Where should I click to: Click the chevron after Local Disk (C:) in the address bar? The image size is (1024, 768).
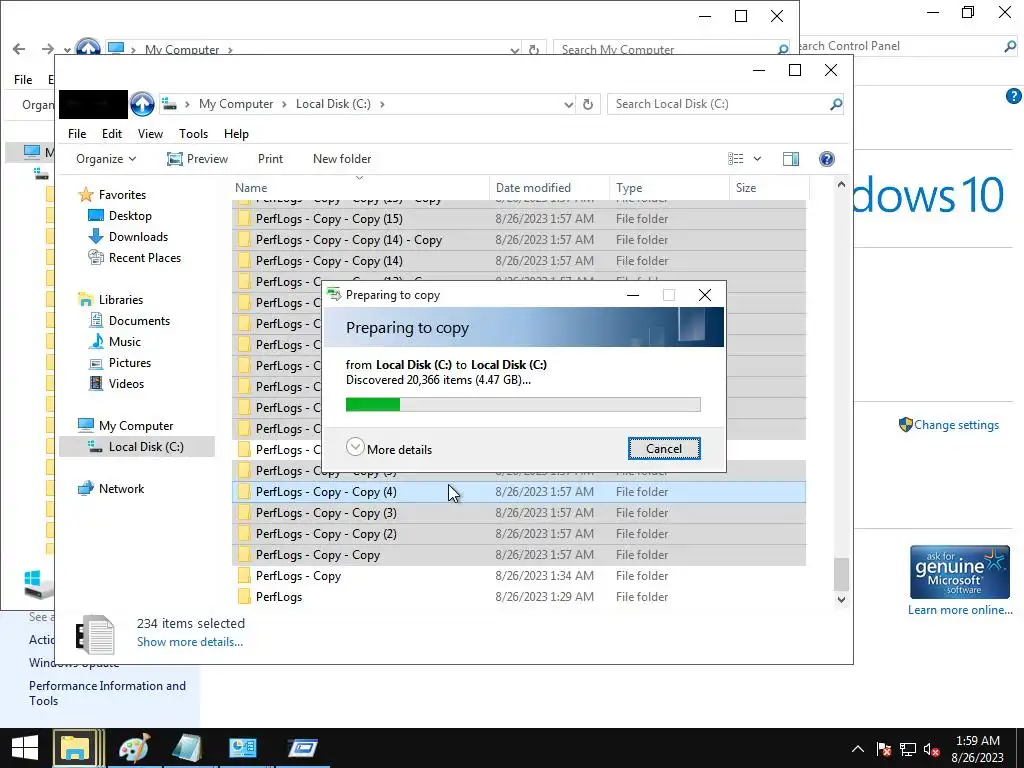[x=382, y=104]
